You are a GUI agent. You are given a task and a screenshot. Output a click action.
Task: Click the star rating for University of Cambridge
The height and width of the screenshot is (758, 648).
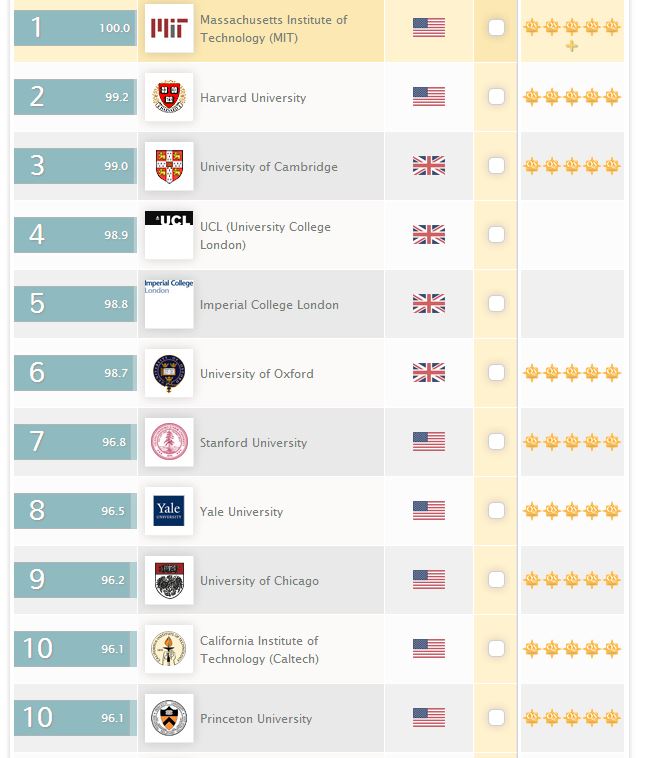click(572, 166)
